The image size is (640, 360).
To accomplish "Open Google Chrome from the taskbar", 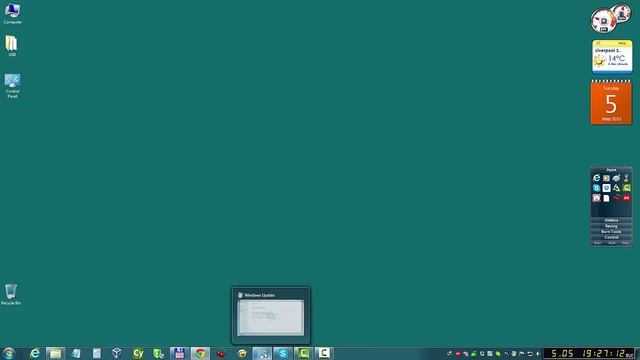I will pyautogui.click(x=200, y=353).
